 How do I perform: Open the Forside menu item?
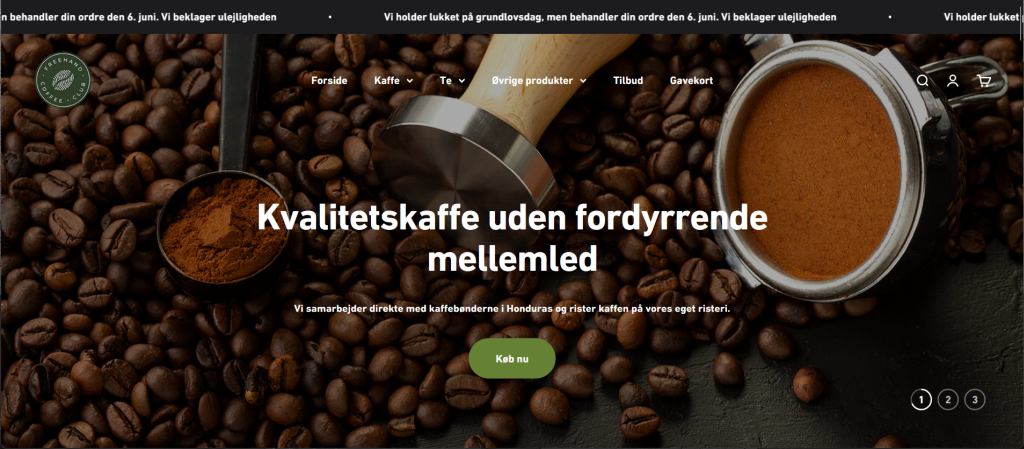329,81
